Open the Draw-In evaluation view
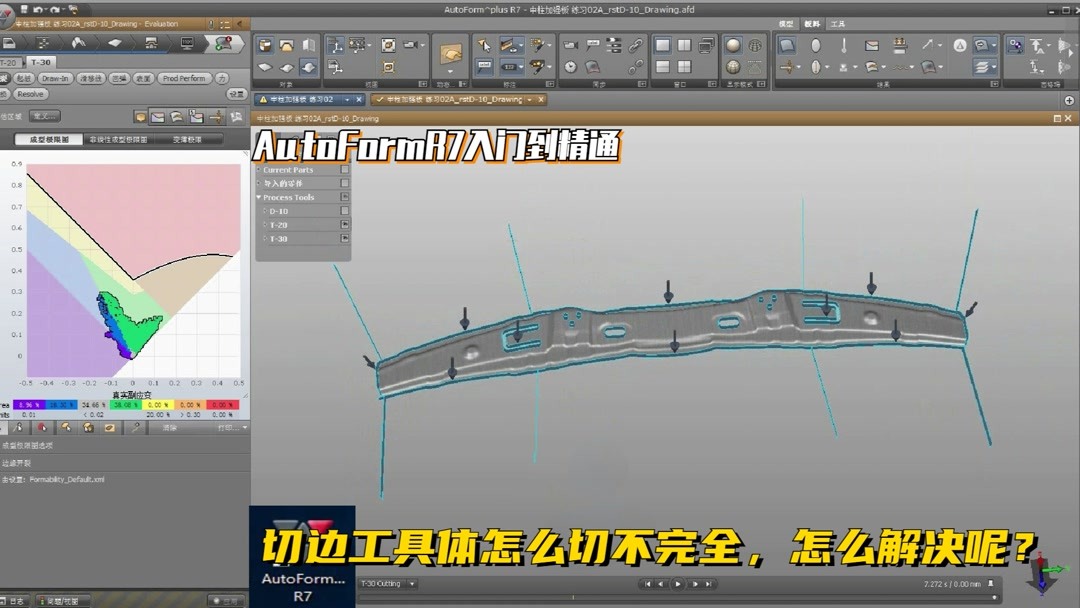The width and height of the screenshot is (1080, 608). tap(56, 78)
